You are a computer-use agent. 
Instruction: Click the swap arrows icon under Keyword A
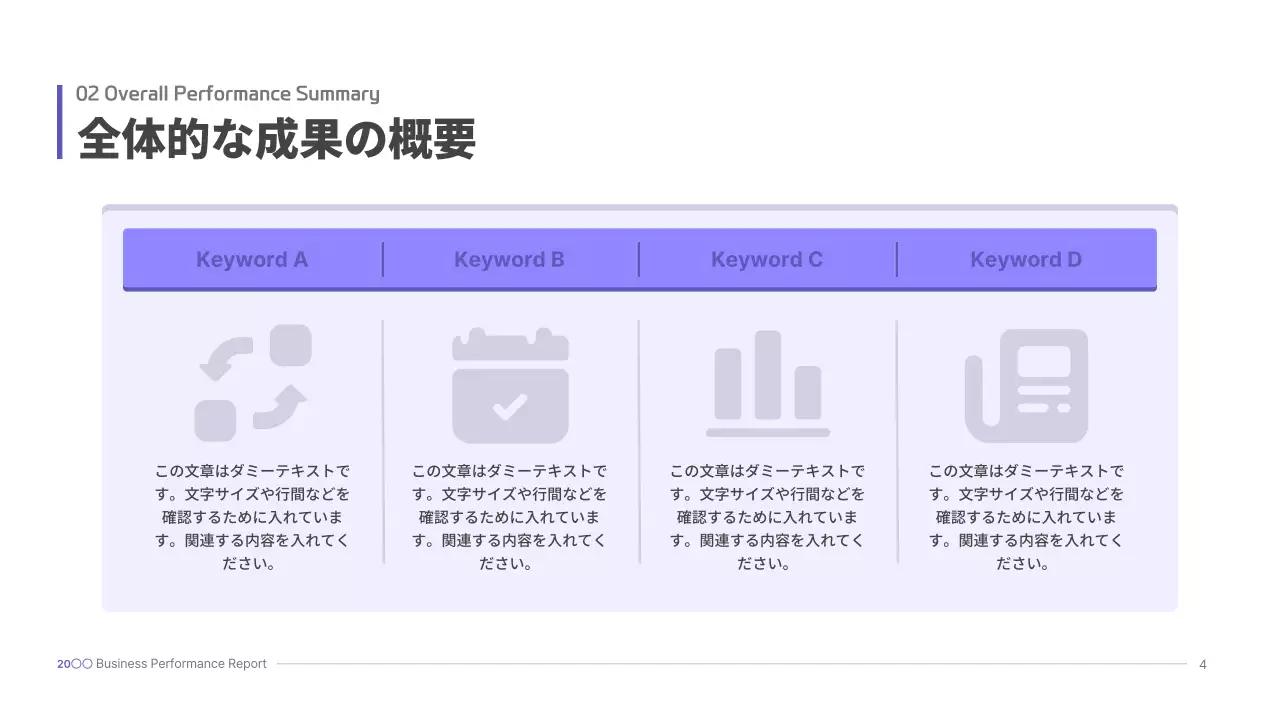click(x=252, y=383)
